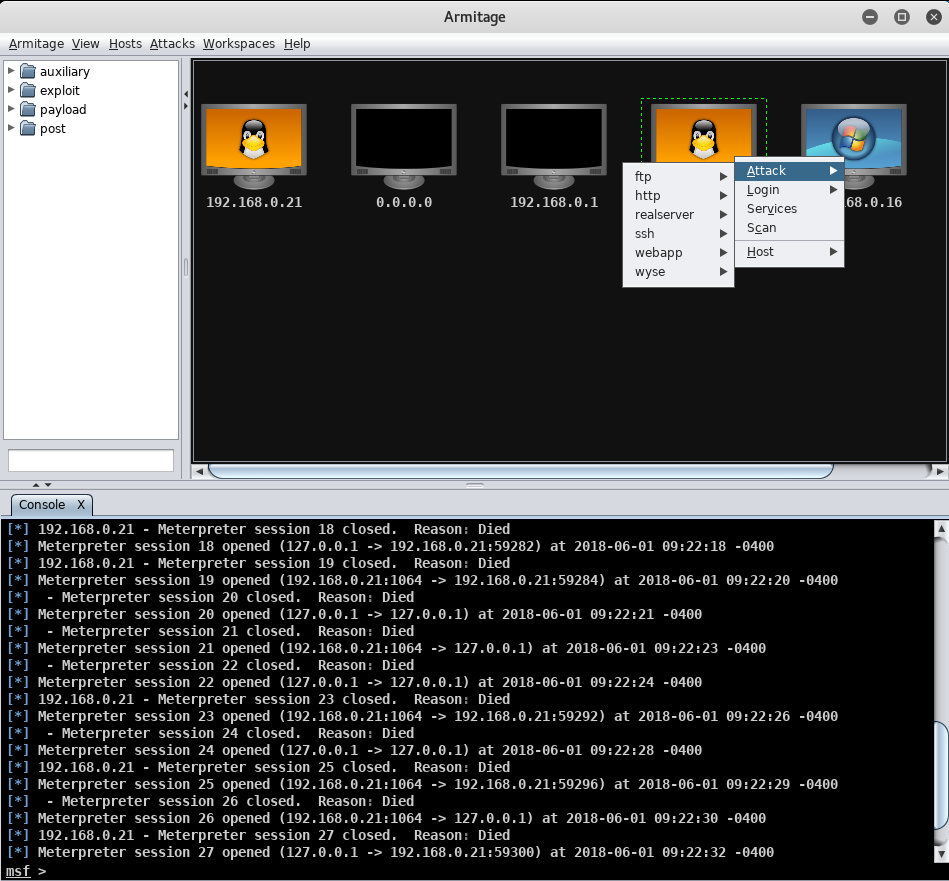
Task: Click the 'session 27 opened' console line
Action: click(390, 852)
